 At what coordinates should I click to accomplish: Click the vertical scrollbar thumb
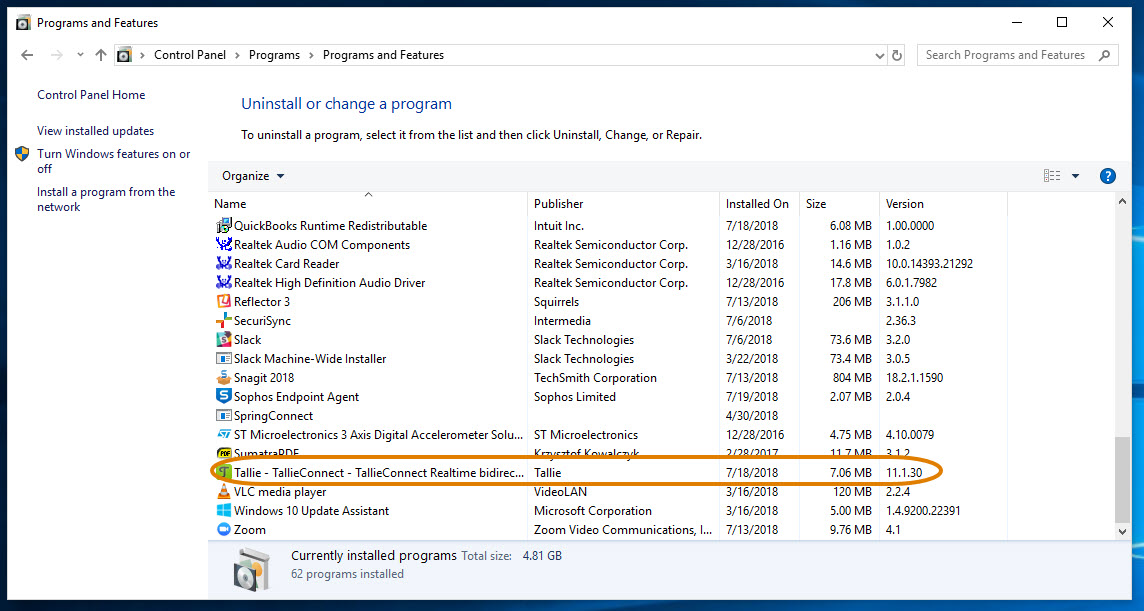tap(1123, 480)
